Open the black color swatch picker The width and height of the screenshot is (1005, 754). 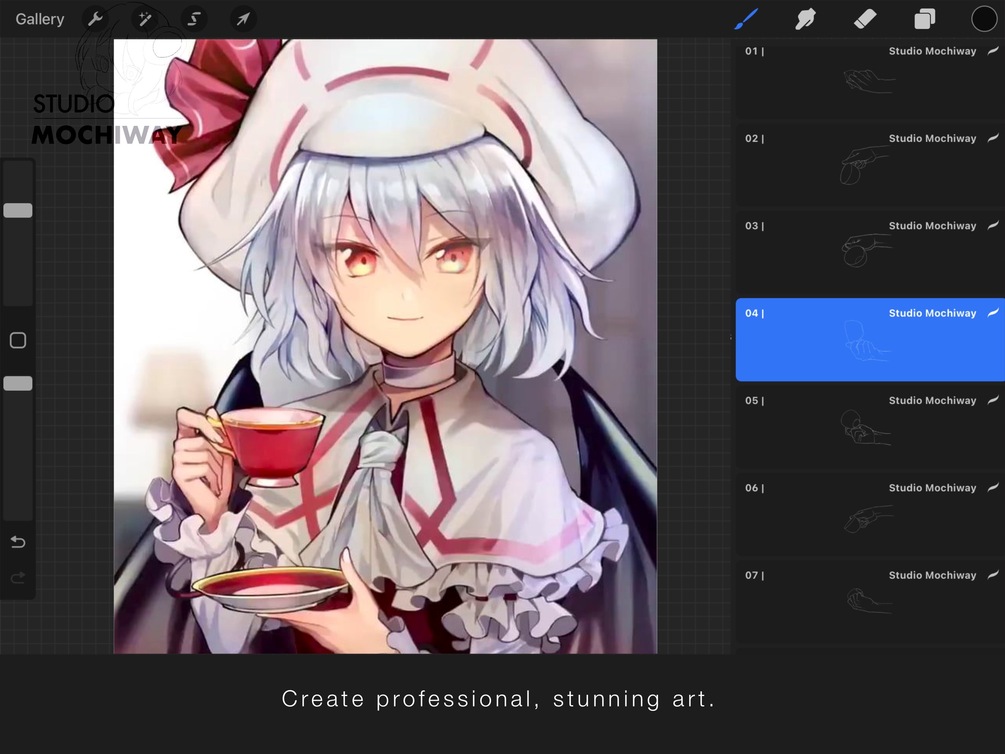(984, 19)
